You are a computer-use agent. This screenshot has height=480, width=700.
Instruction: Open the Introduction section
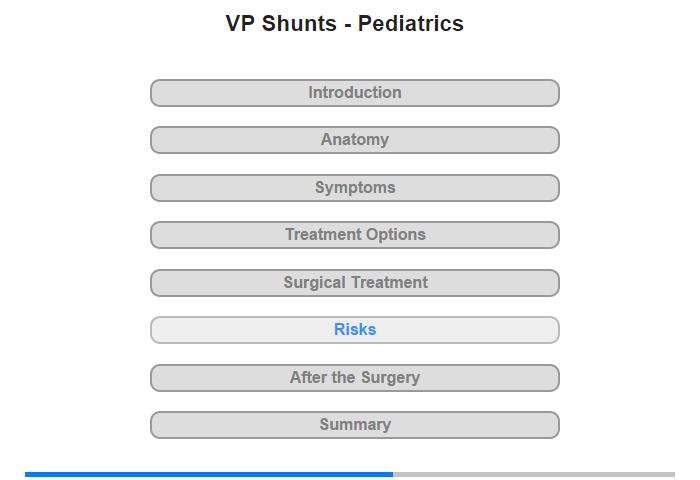point(354,93)
